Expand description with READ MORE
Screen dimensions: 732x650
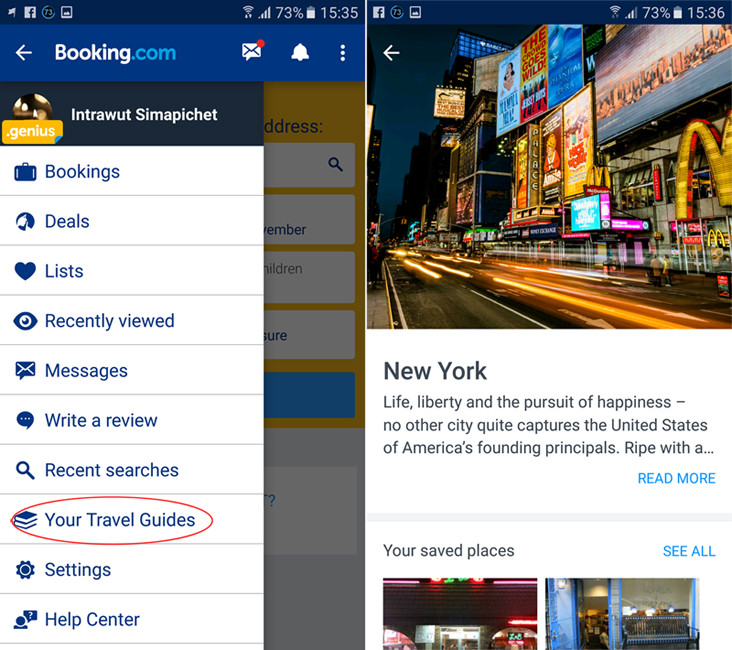tap(676, 478)
